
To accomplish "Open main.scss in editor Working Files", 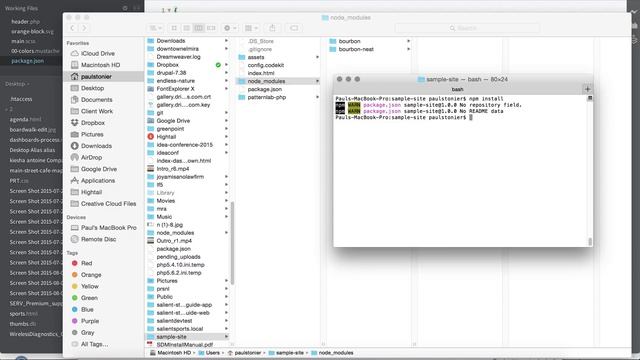I will point(23,41).
